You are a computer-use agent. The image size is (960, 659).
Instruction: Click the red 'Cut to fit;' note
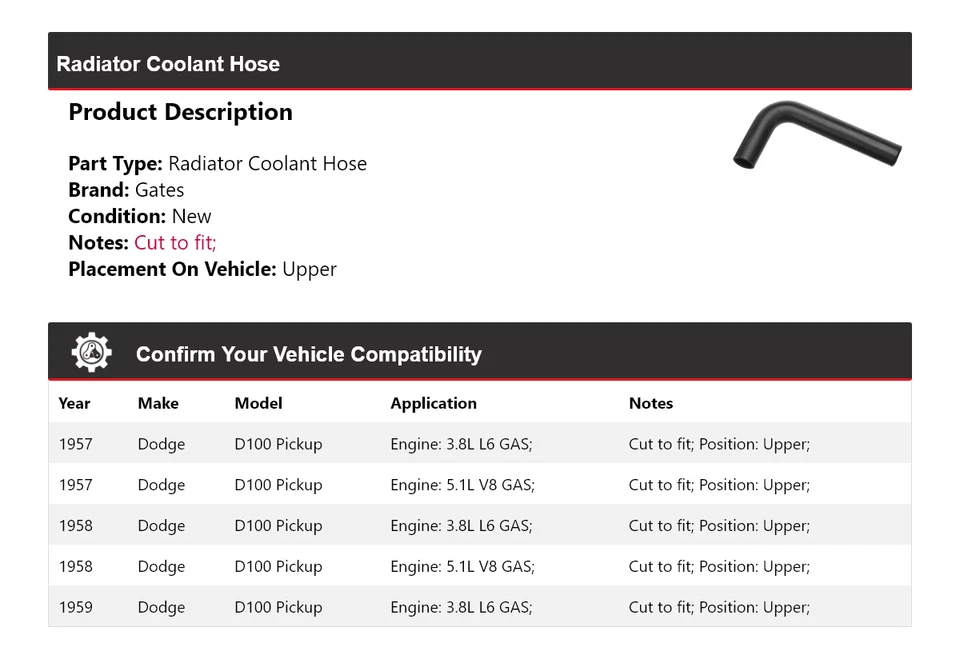(175, 243)
